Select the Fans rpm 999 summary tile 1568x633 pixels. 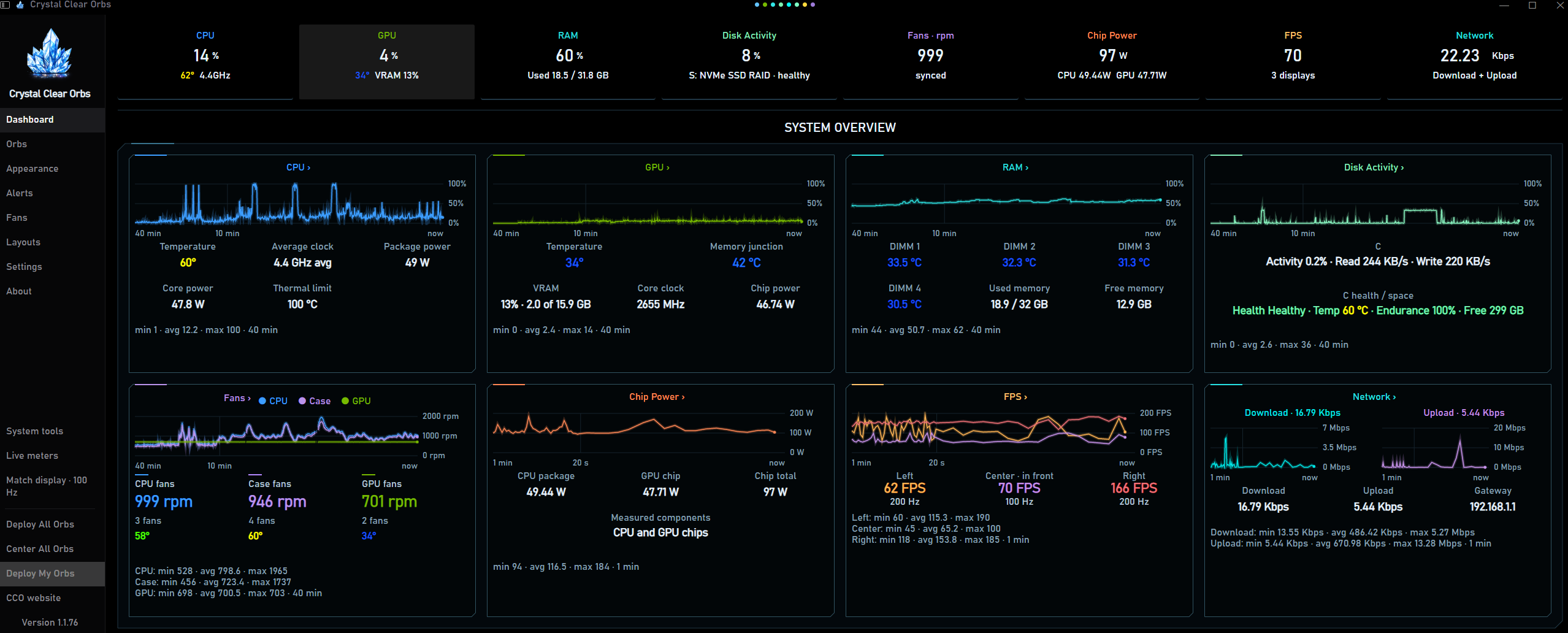[931, 61]
